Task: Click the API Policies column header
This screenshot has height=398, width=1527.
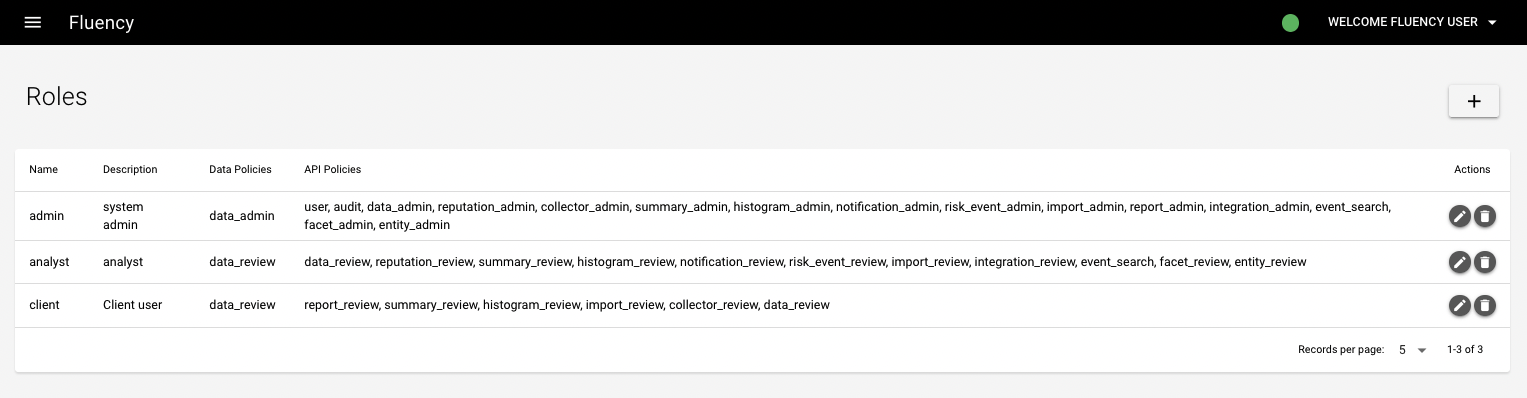Action: (333, 170)
